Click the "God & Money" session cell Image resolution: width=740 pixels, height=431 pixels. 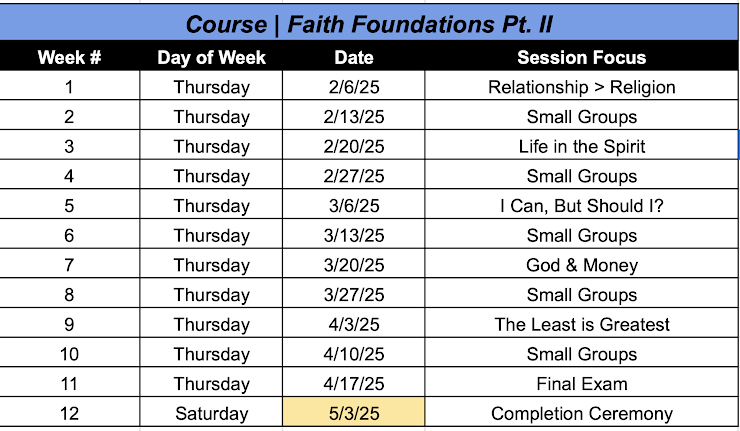pos(581,265)
